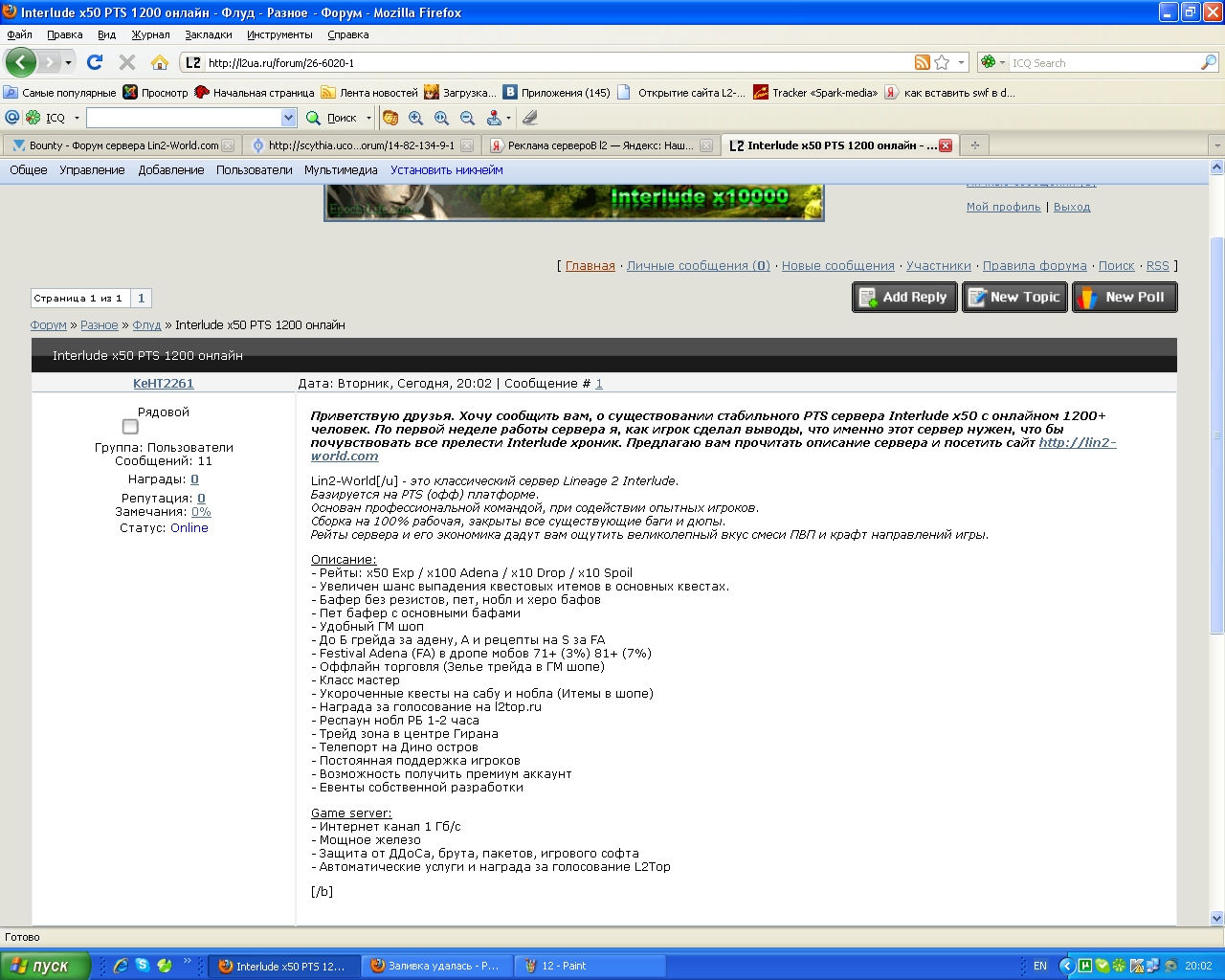Screen dimensions: 1225x980
Task: Click the ICQ toolbar smiley faces icon
Action: click(390, 118)
